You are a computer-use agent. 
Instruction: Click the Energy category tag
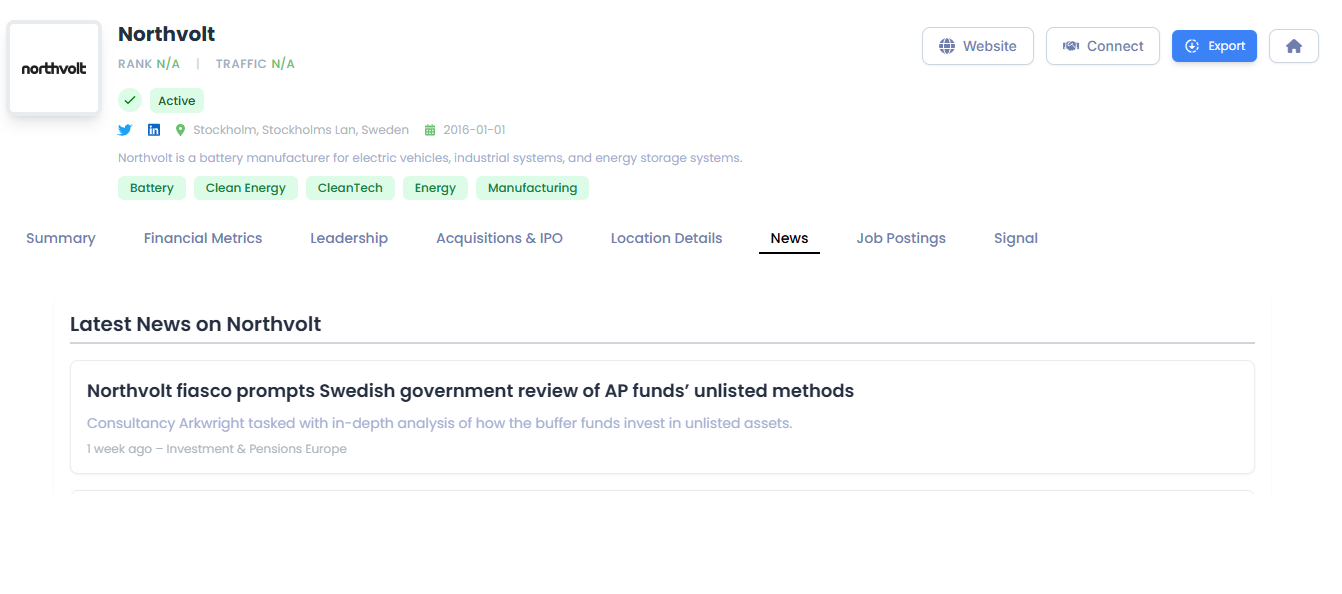(x=435, y=188)
